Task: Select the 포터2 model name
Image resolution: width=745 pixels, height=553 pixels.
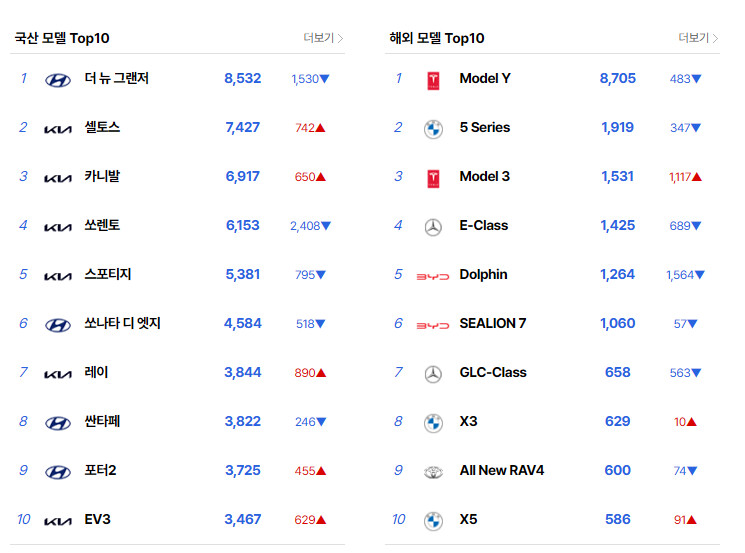Action: 100,470
